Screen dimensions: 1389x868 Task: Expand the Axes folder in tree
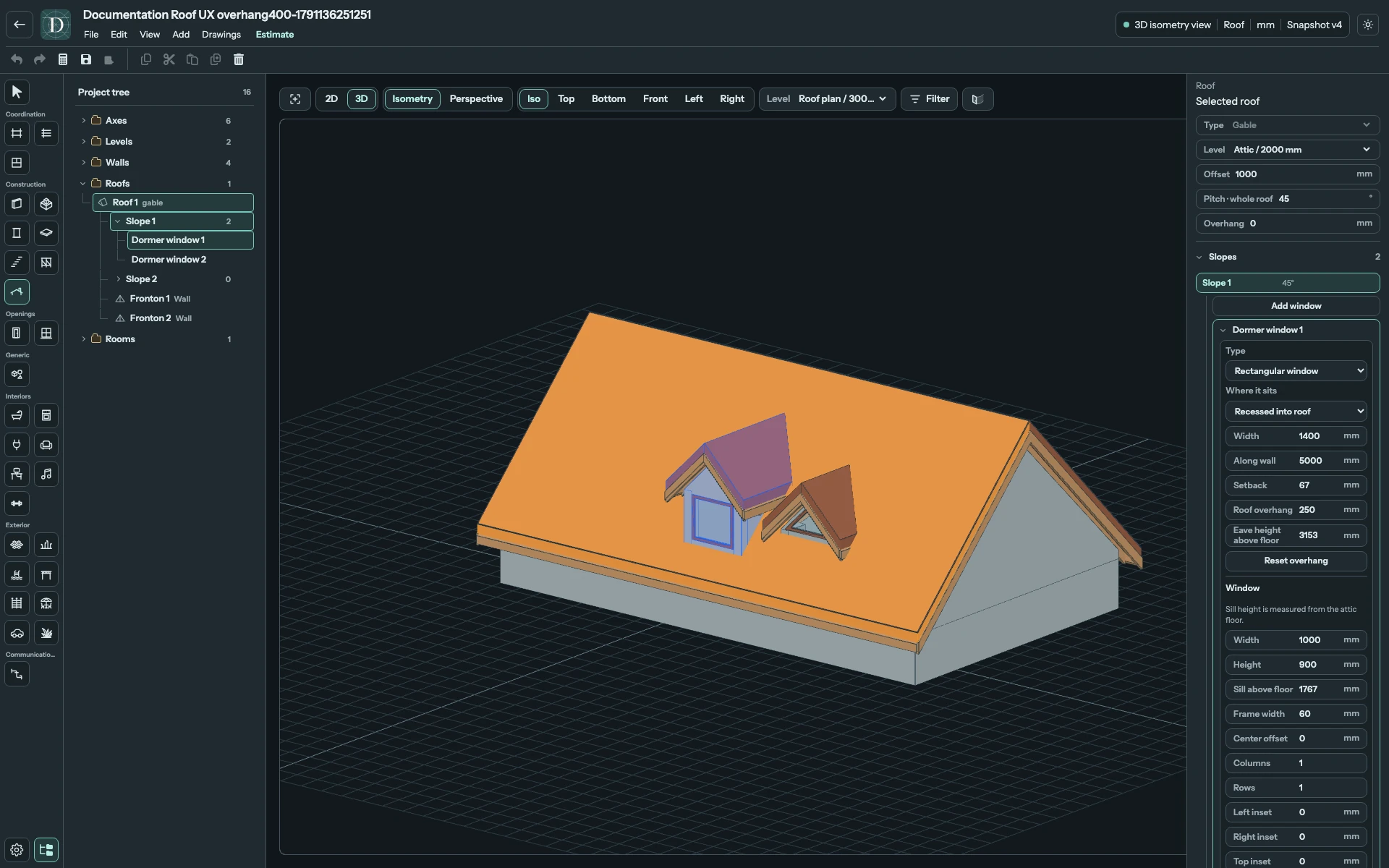click(83, 121)
